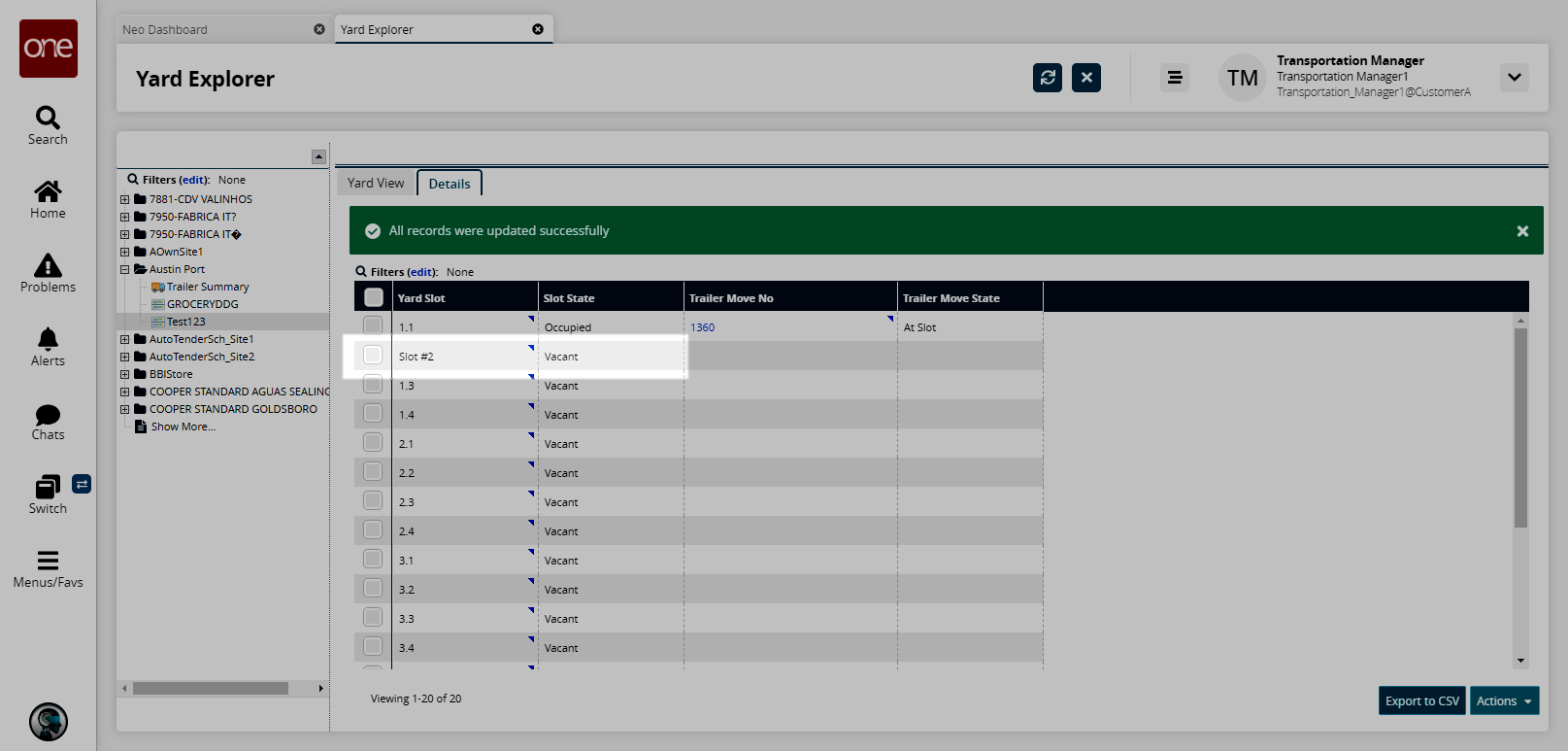This screenshot has height=751, width=1568.
Task: Check the box for Slot #2 row
Action: (x=373, y=356)
